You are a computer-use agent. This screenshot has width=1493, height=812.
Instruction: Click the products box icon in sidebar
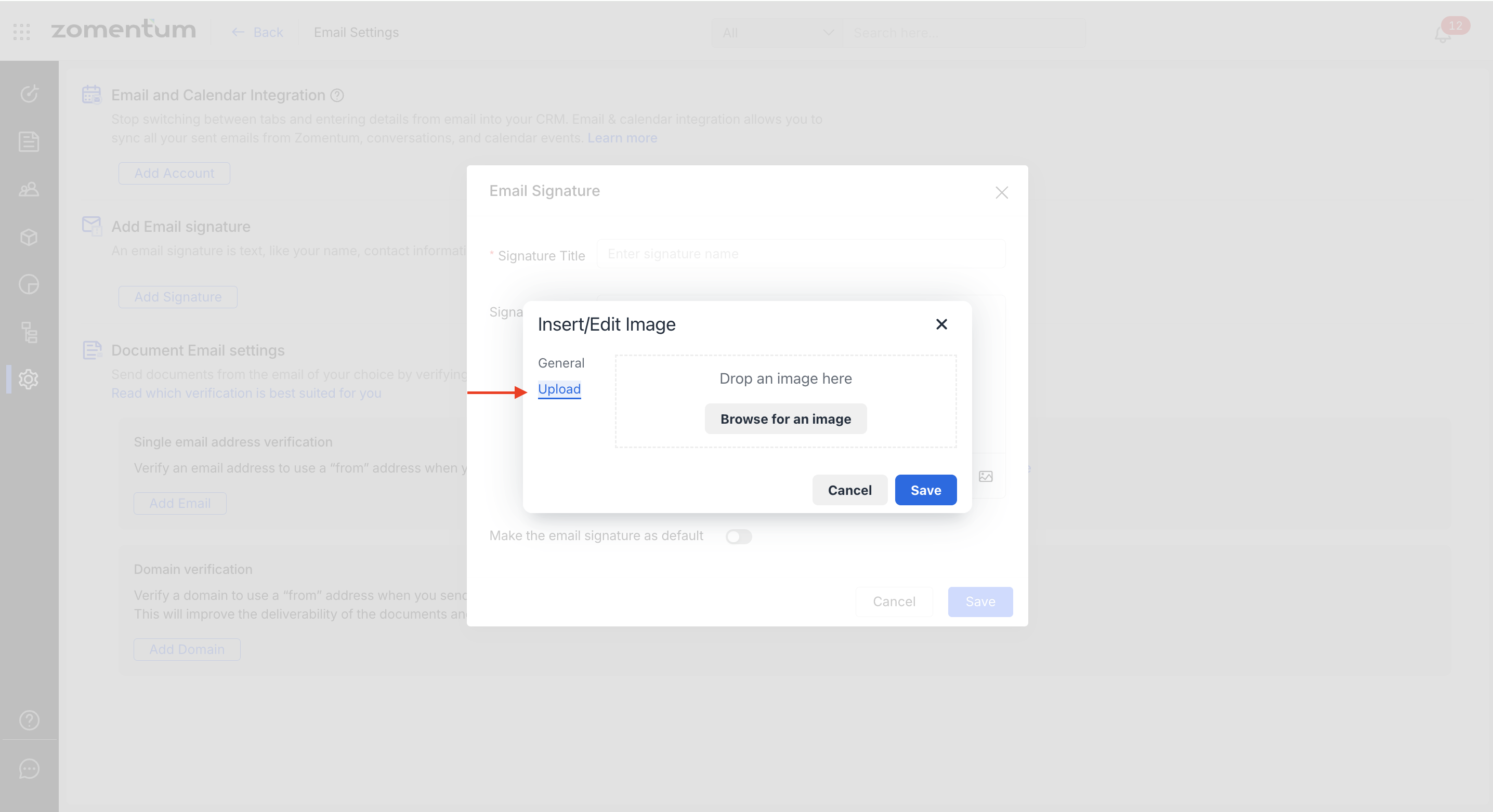tap(29, 237)
